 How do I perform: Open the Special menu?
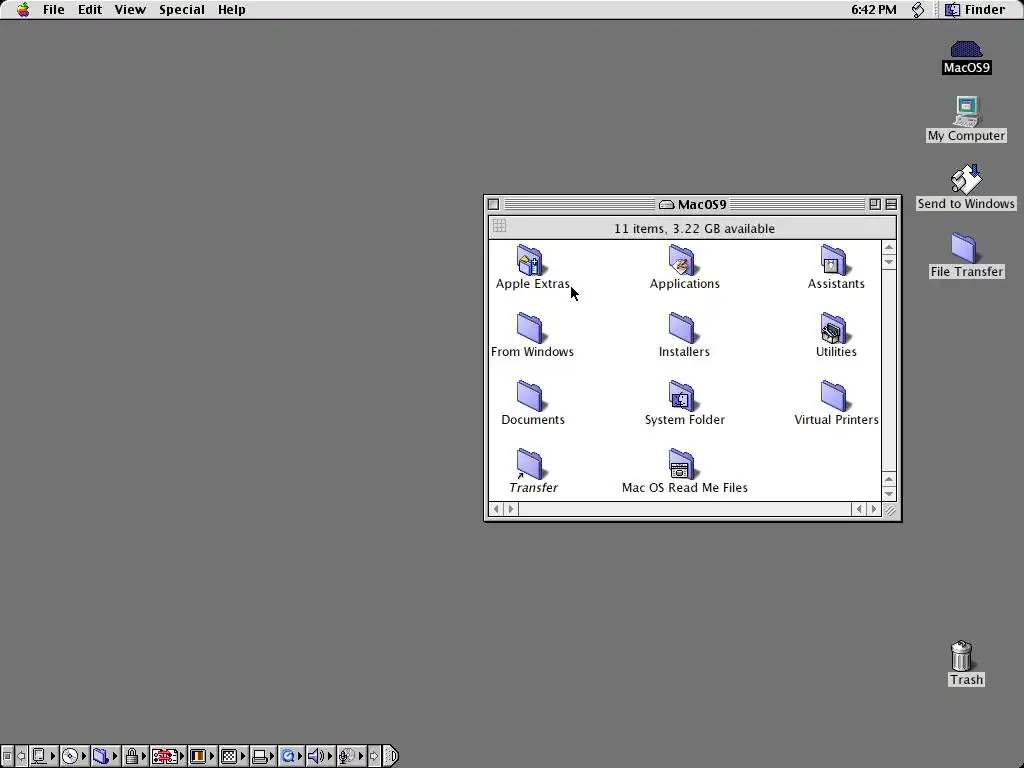click(182, 10)
